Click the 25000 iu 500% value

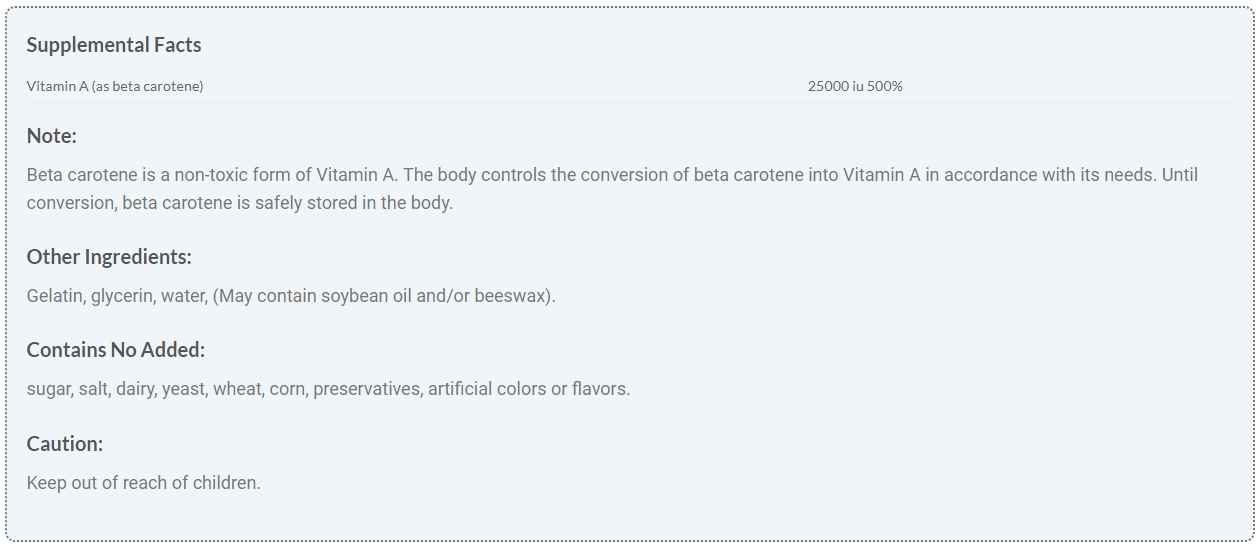(x=855, y=87)
